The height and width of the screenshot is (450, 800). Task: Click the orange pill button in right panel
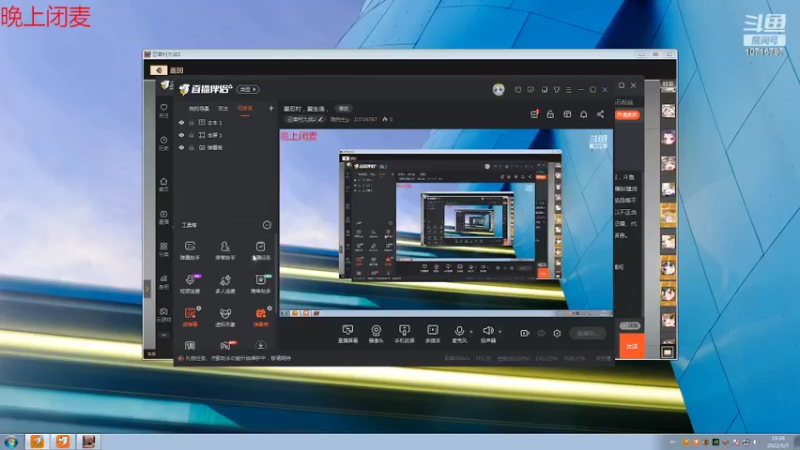pos(627,115)
